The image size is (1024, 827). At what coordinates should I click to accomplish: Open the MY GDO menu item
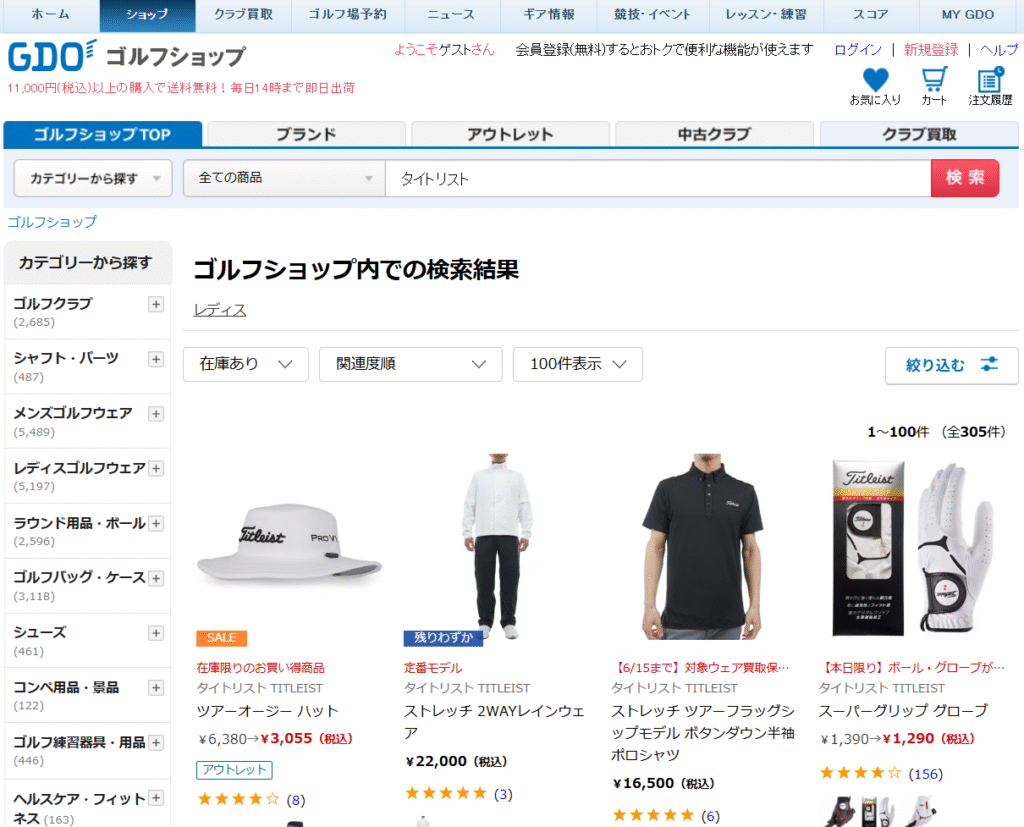pyautogui.click(x=968, y=15)
